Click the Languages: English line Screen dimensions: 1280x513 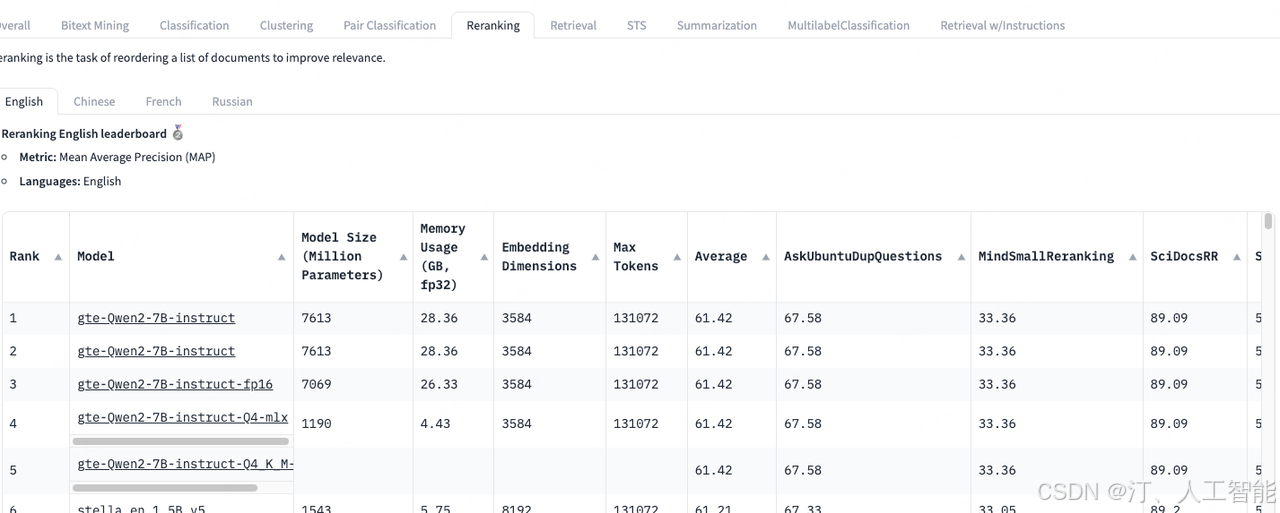70,181
